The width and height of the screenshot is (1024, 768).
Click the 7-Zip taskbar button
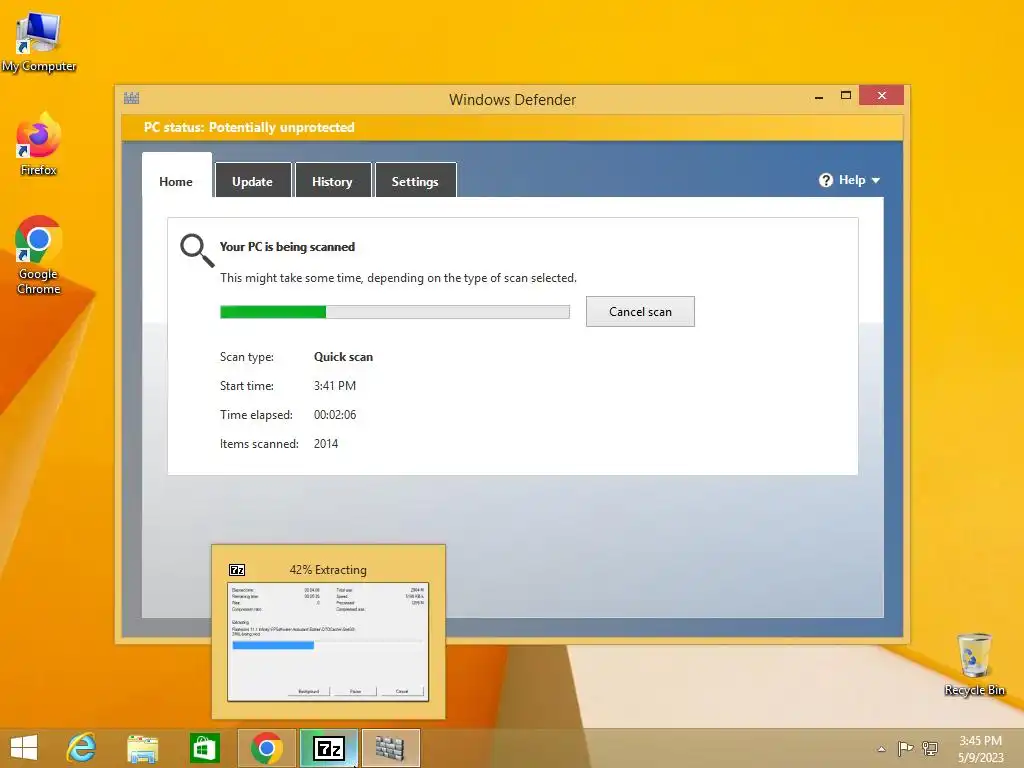coord(328,748)
